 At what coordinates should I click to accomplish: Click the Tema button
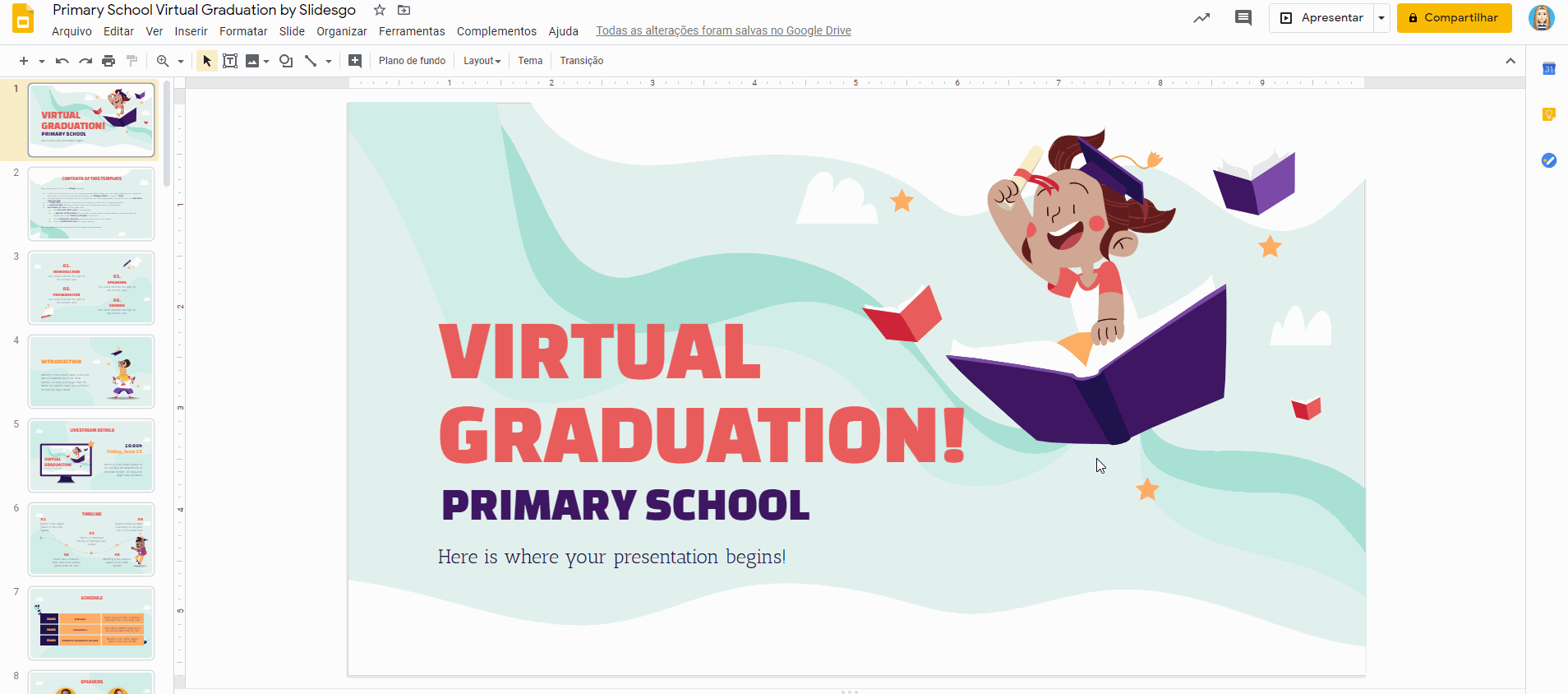(530, 61)
